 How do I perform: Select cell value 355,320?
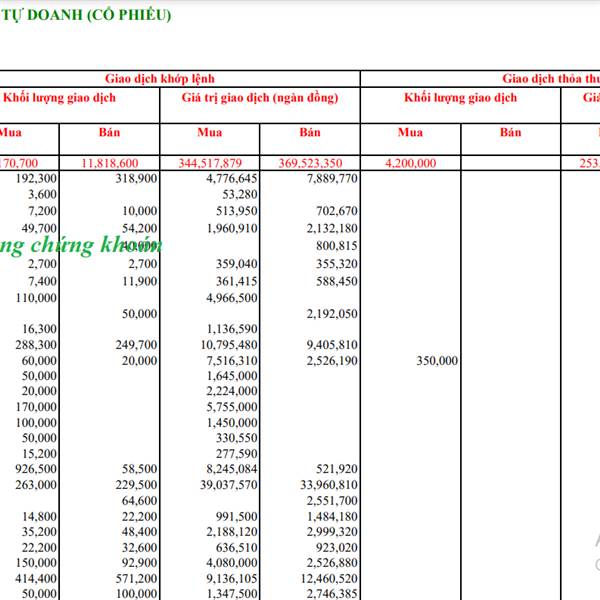click(337, 264)
